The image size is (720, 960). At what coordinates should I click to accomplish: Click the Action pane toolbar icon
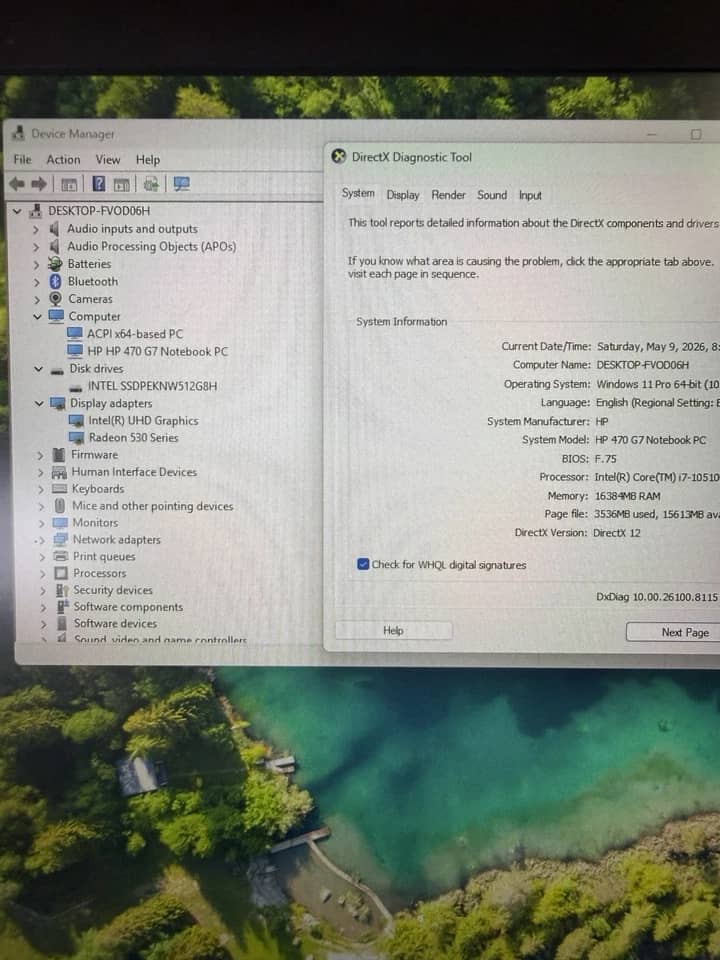(x=122, y=184)
